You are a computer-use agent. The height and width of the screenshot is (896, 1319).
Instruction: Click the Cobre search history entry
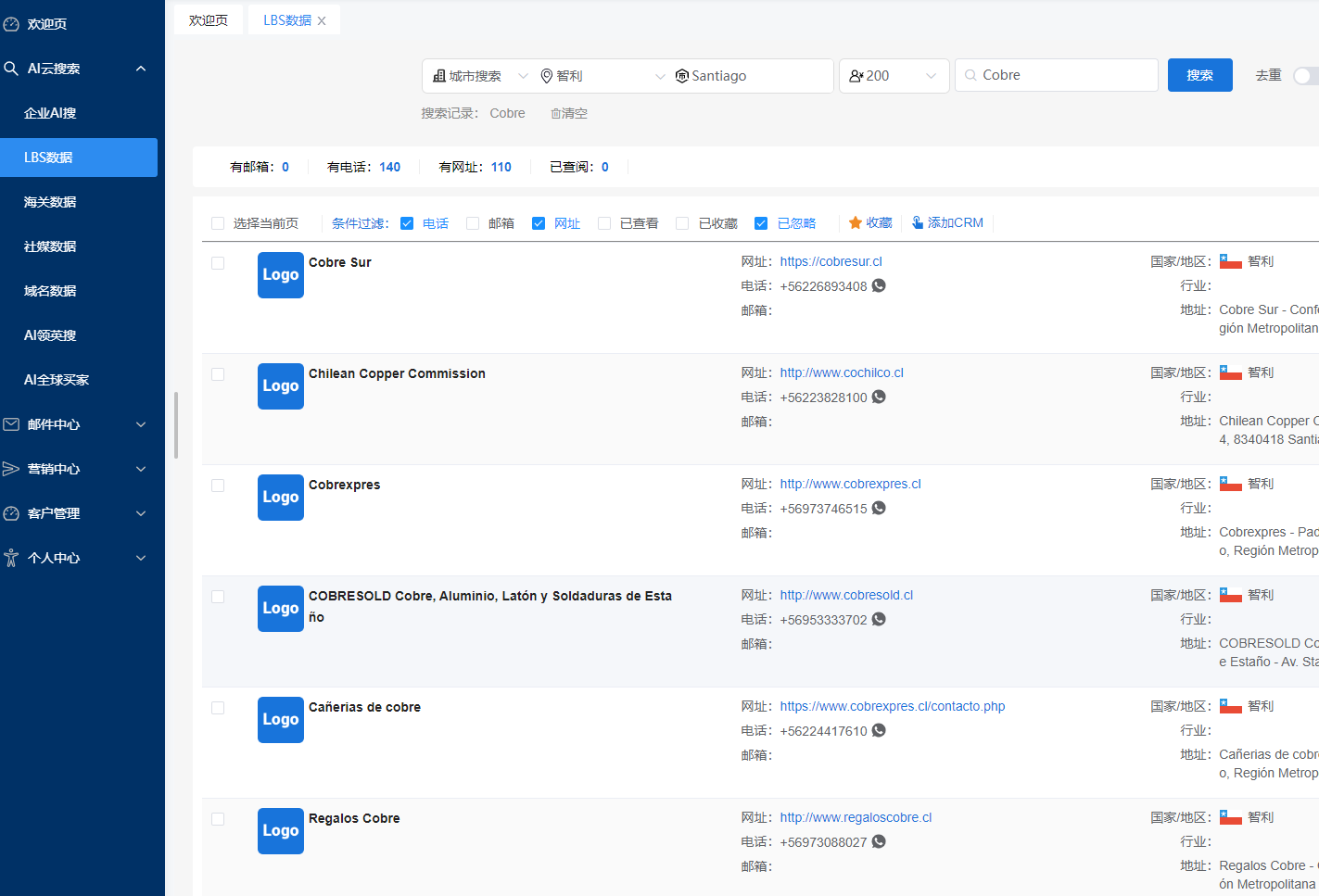tap(507, 113)
